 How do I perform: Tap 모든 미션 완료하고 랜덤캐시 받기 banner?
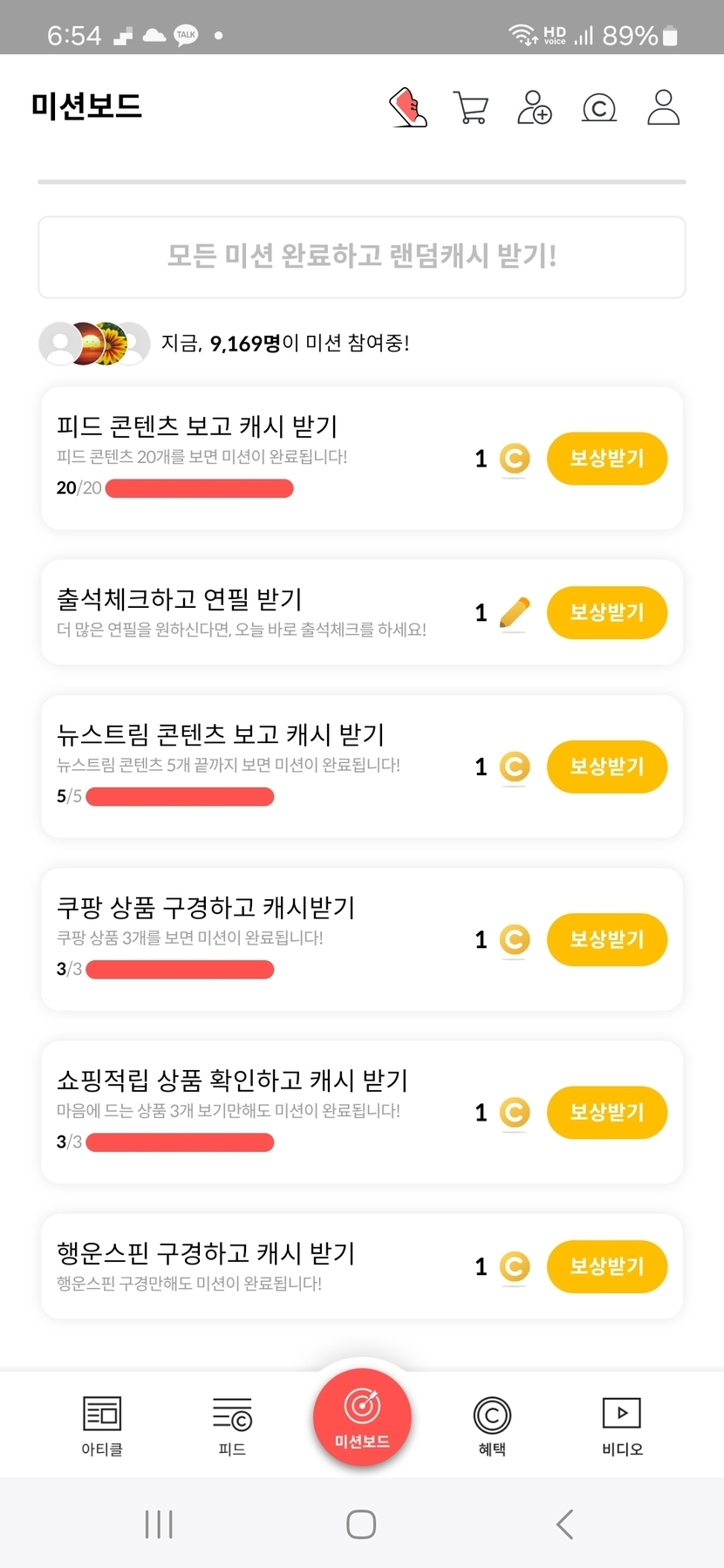(362, 256)
